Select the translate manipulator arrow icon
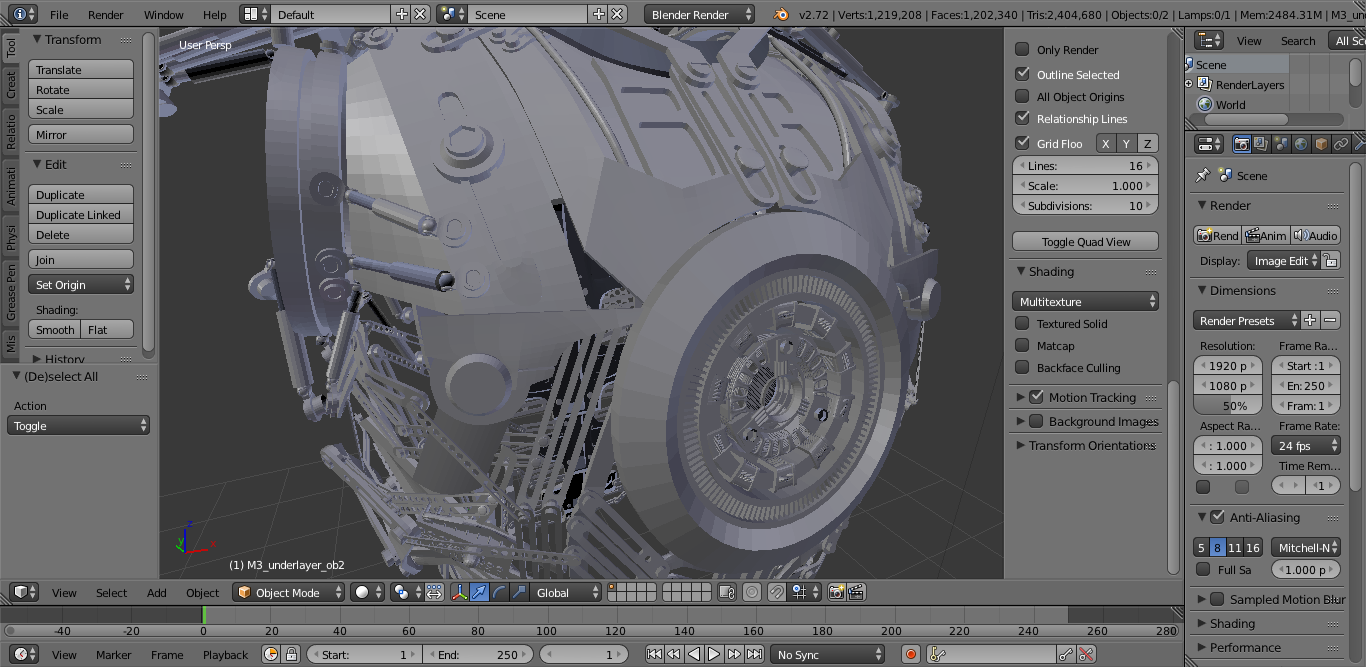The width and height of the screenshot is (1366, 667). coord(479,592)
